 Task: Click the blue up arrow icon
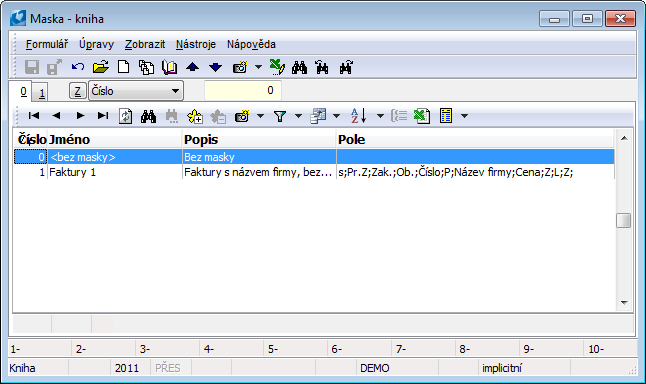pos(192,67)
